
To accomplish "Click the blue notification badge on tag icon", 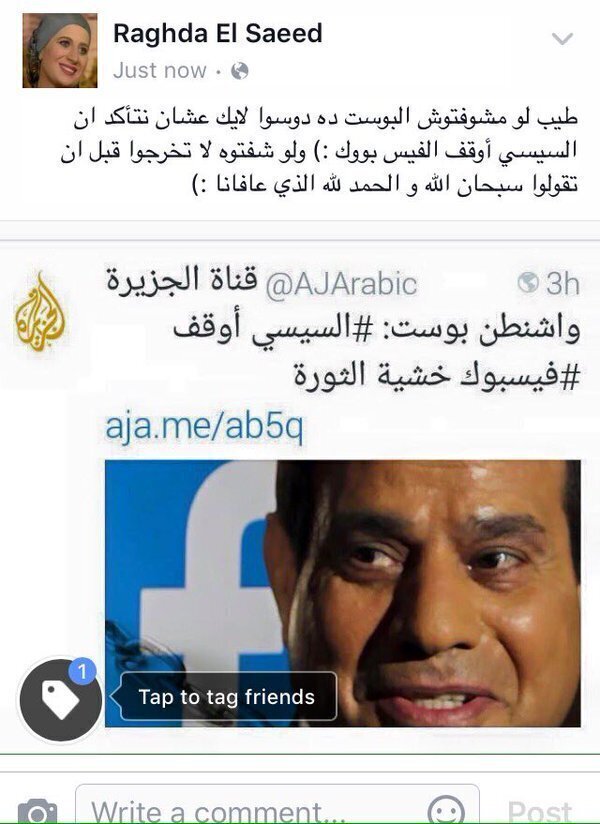I will [x=81, y=671].
